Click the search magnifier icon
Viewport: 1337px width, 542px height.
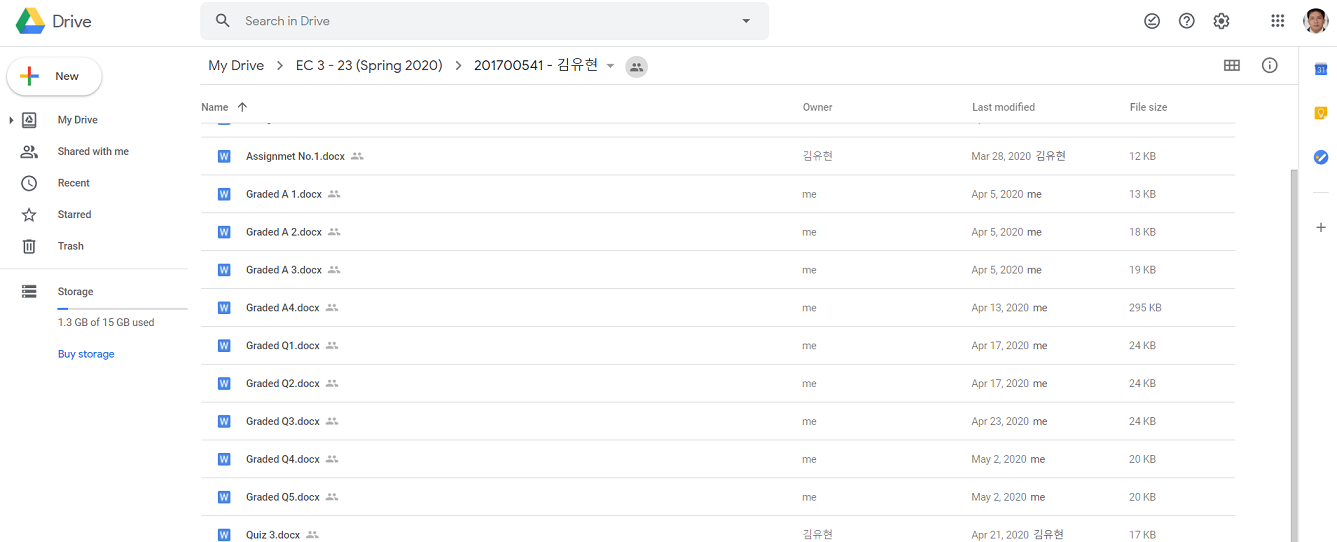[223, 21]
